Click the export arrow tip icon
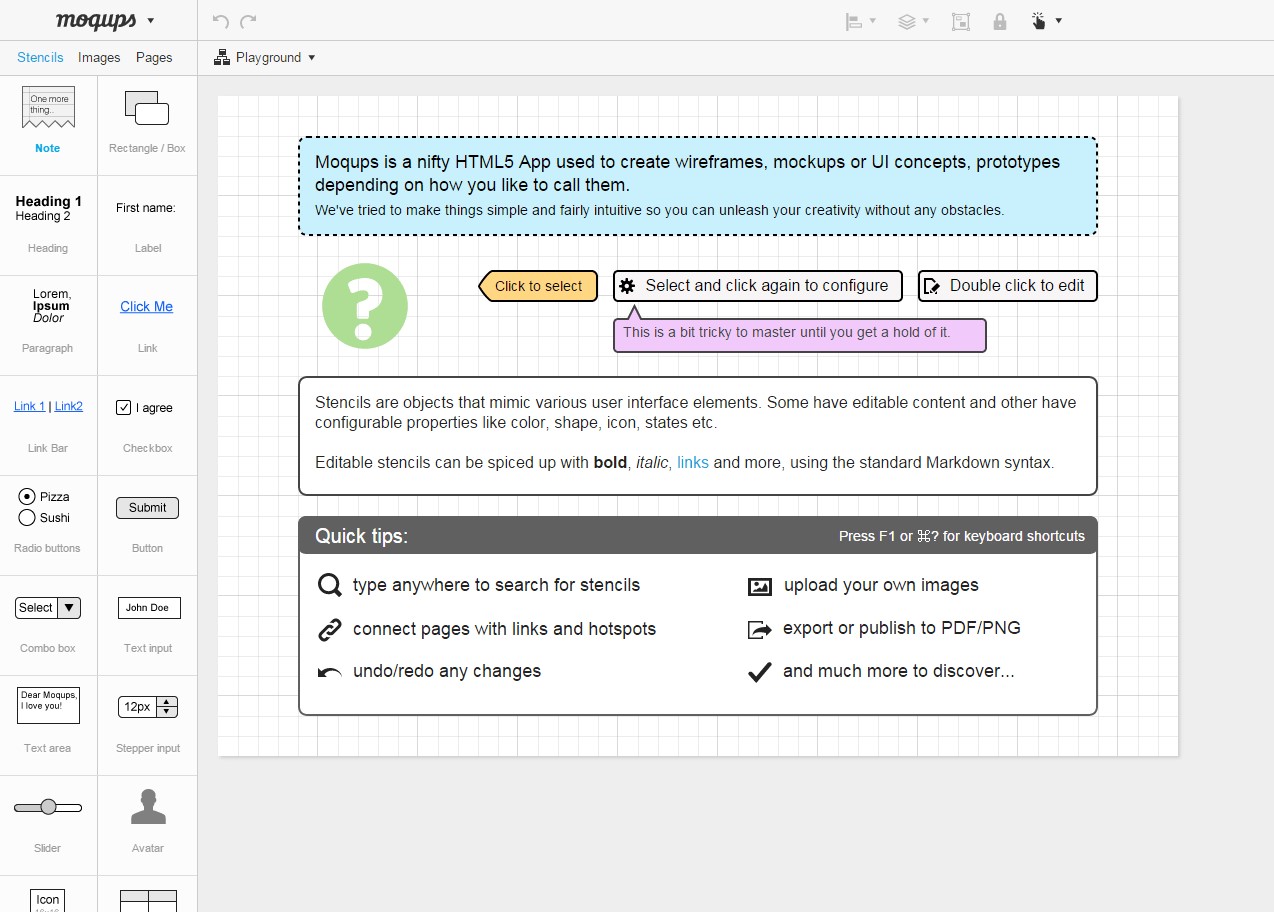The image size is (1274, 912). point(760,630)
